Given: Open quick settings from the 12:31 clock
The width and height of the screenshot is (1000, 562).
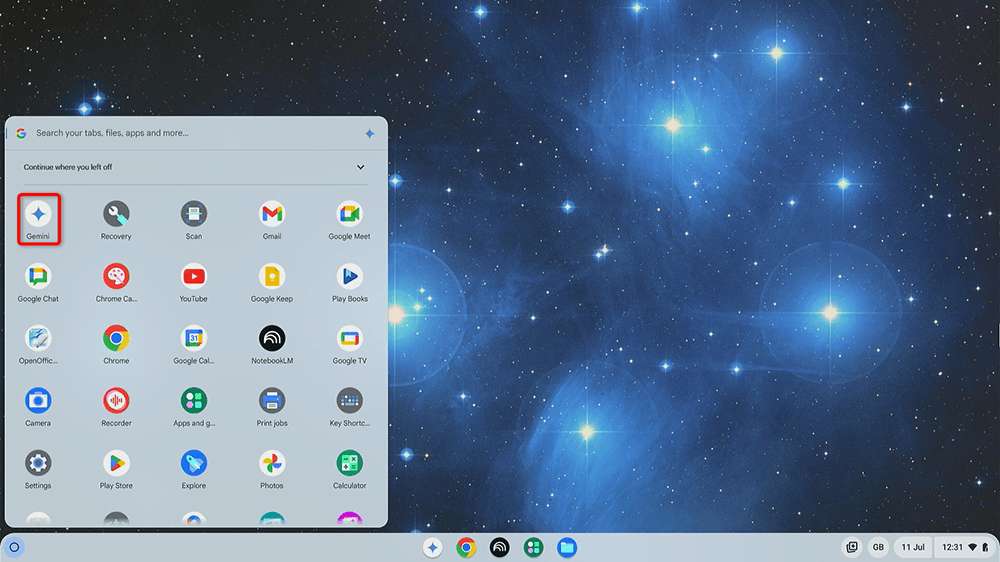Looking at the screenshot, I should pos(965,547).
